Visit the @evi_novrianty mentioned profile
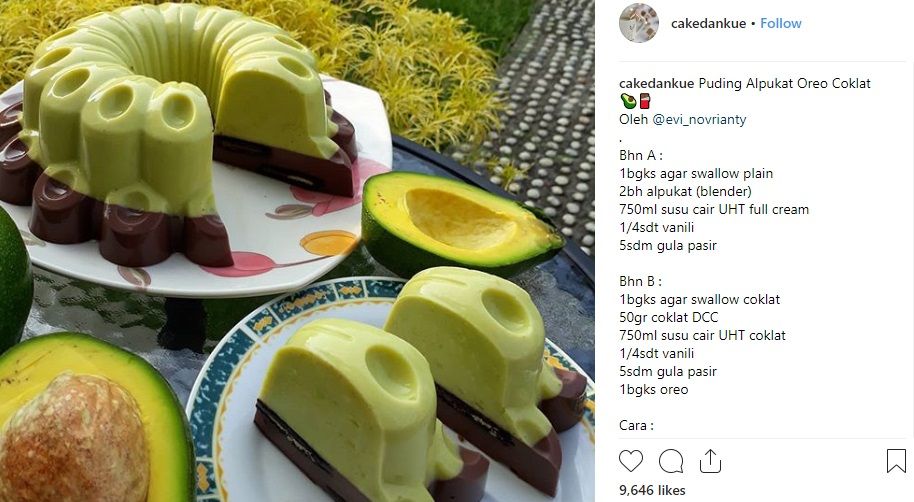Viewport: 914px width, 502px height. (x=699, y=120)
